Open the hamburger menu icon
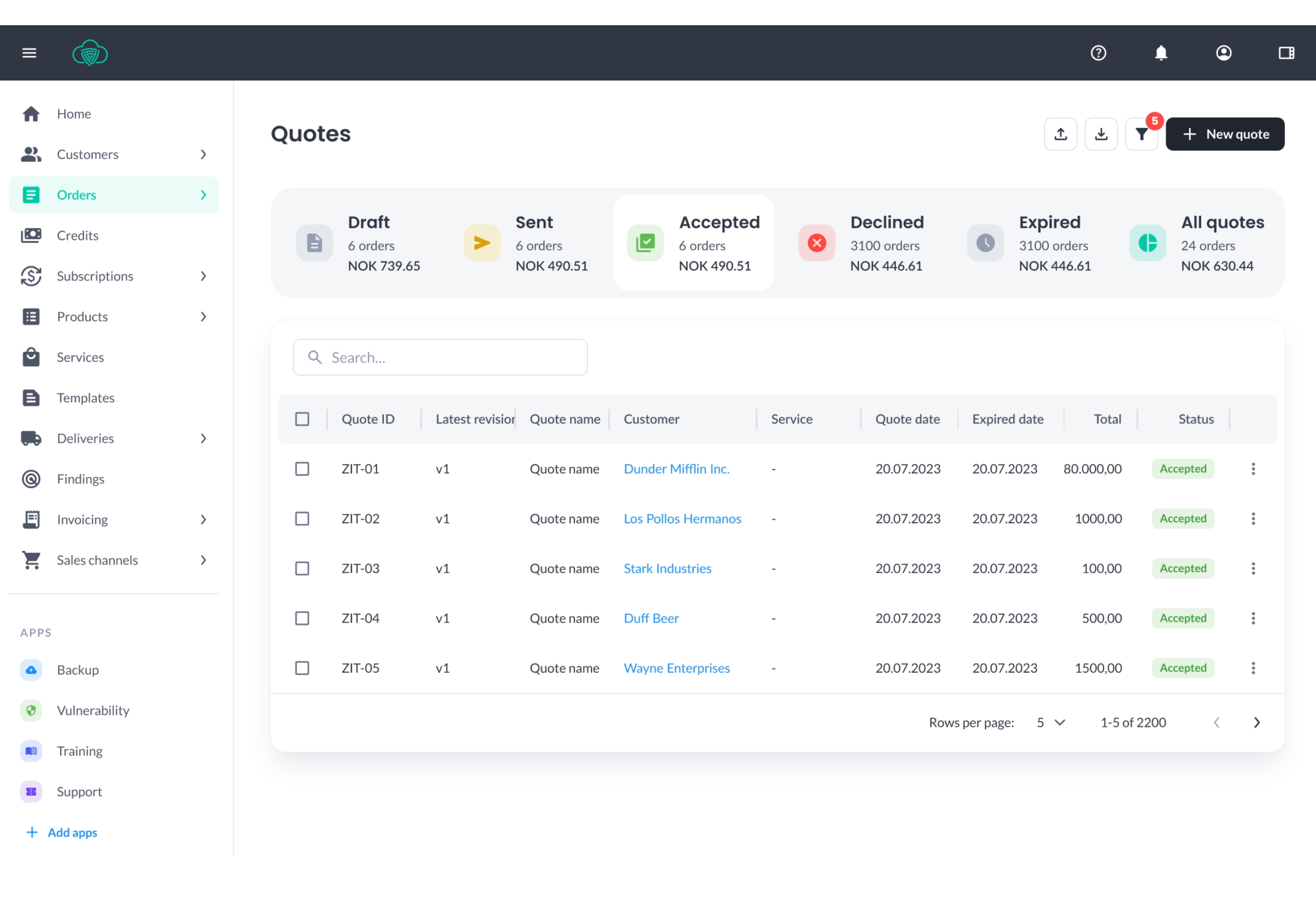This screenshot has height=911, width=1316. tap(29, 53)
